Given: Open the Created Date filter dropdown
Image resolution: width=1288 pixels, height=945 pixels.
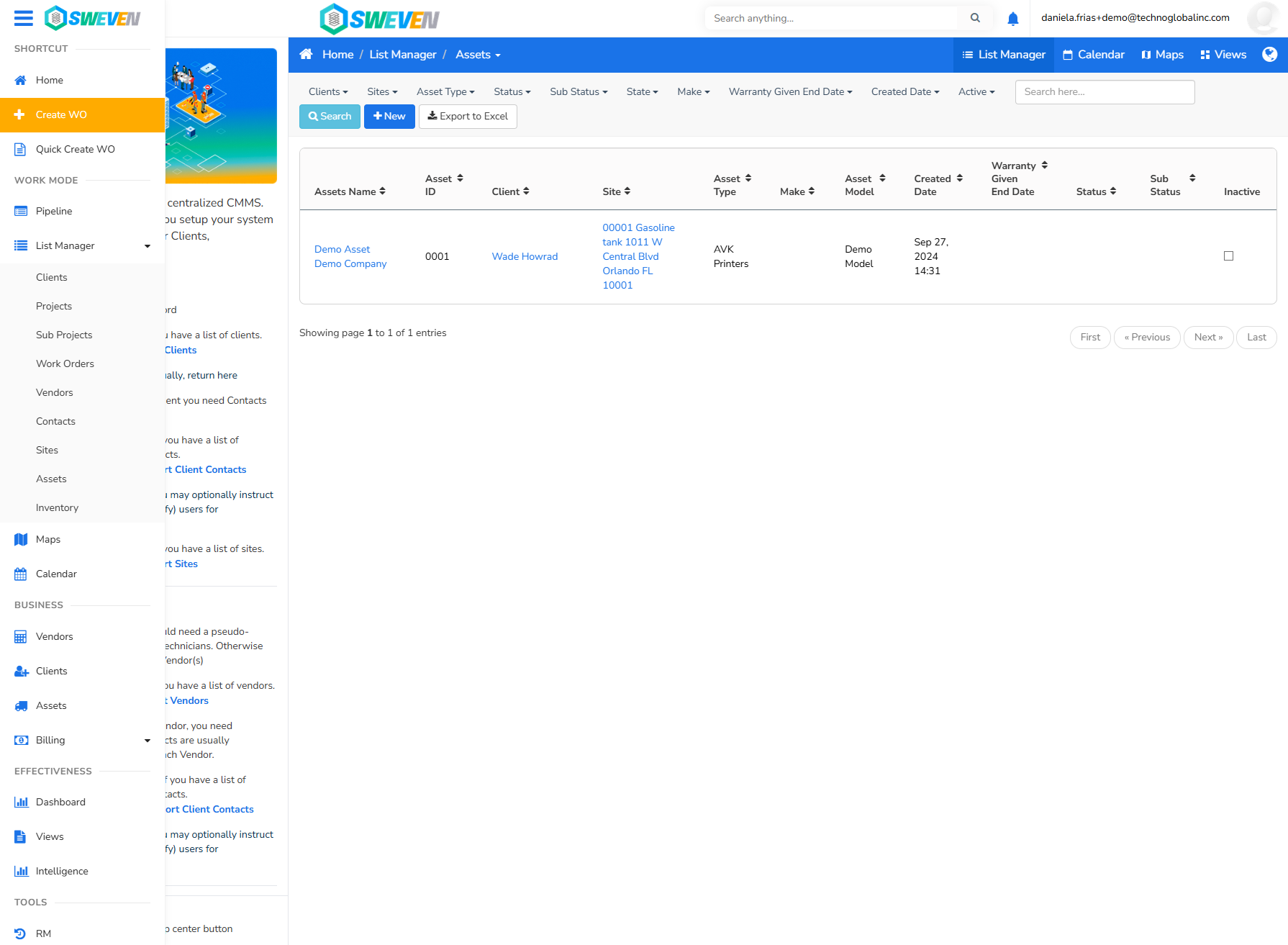Looking at the screenshot, I should point(905,92).
